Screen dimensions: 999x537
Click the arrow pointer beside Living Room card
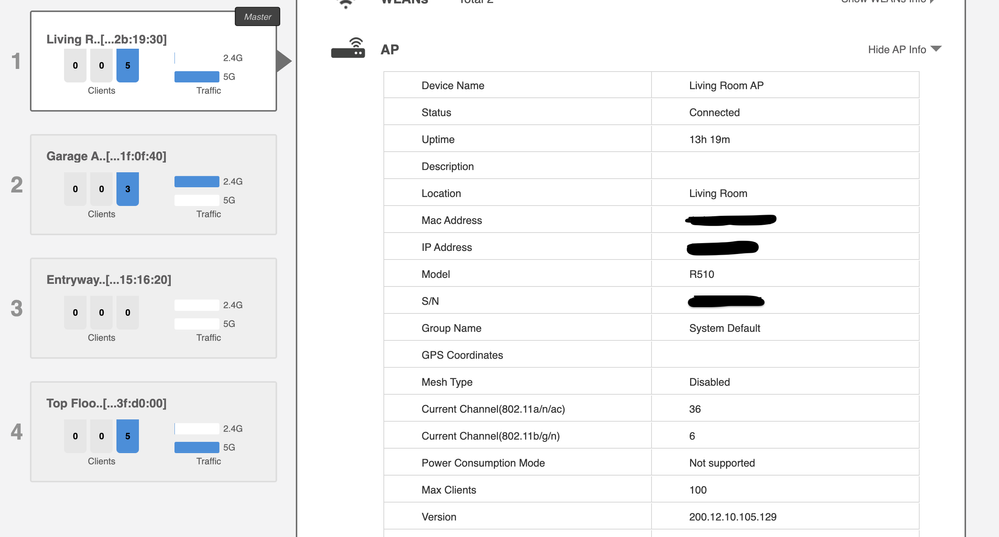coord(284,62)
